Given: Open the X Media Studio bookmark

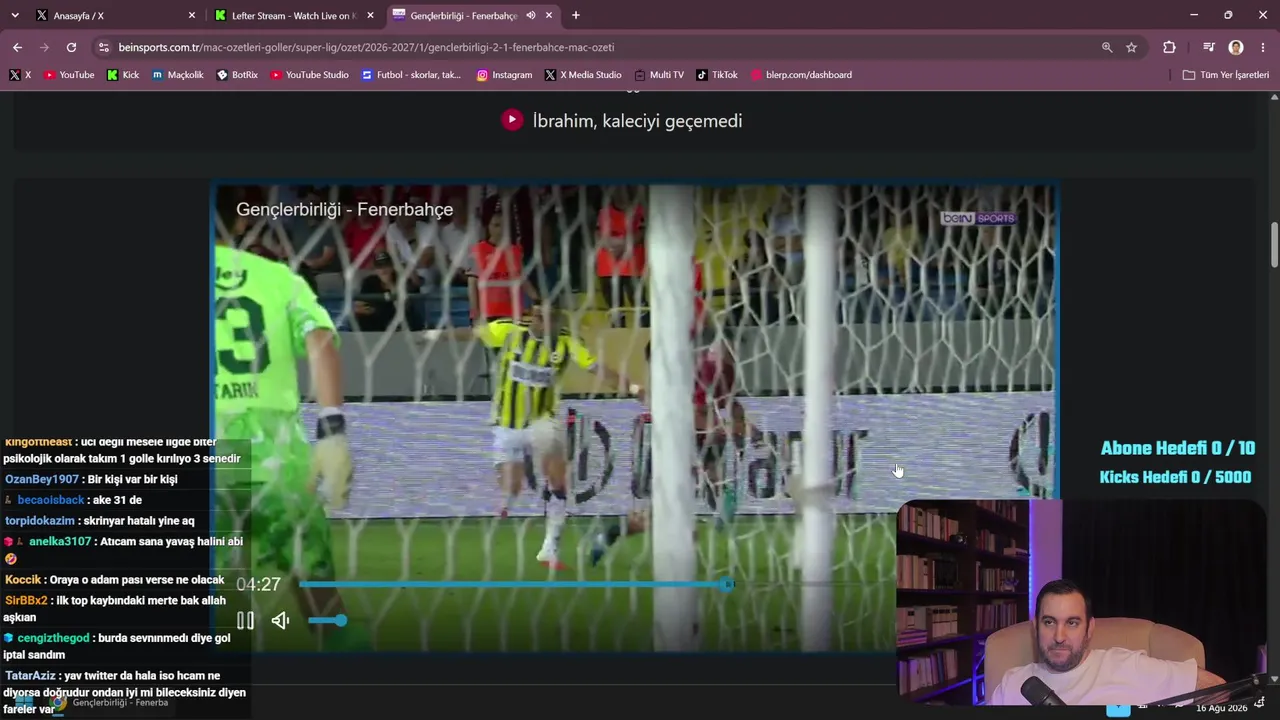Looking at the screenshot, I should (583, 75).
